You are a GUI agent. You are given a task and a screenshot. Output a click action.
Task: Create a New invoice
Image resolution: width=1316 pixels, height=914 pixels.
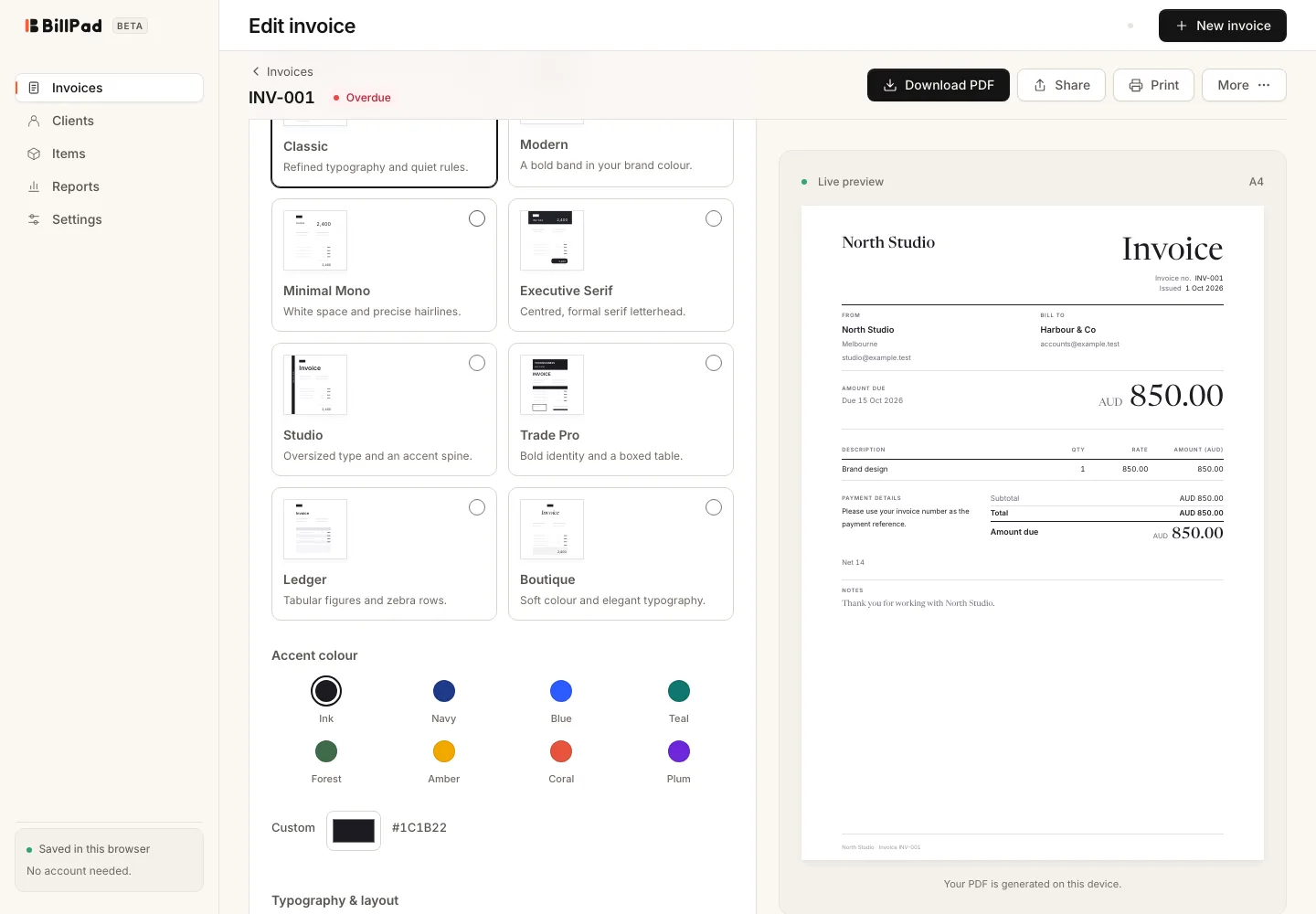click(1223, 26)
